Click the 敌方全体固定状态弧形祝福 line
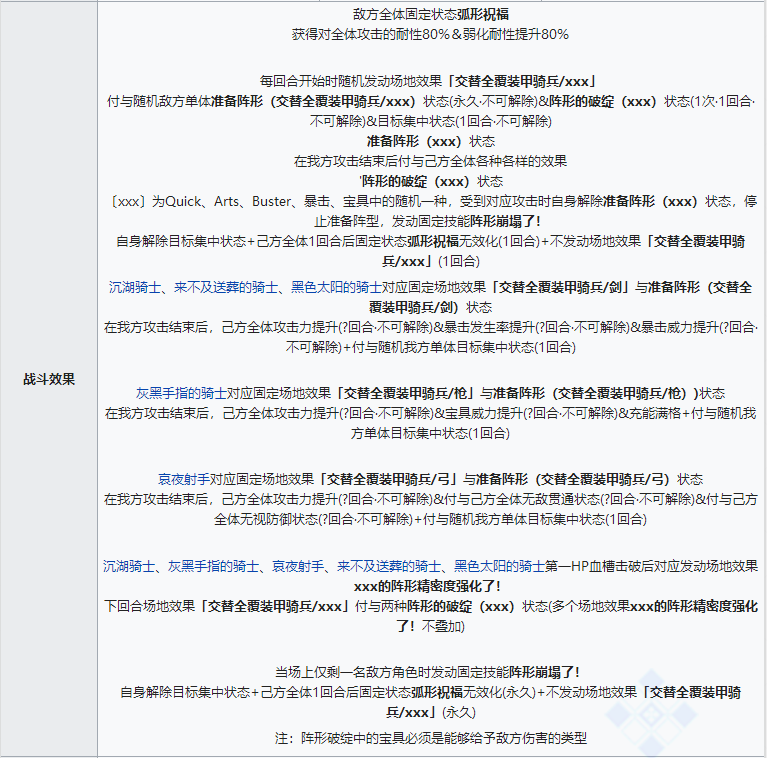 (x=430, y=15)
